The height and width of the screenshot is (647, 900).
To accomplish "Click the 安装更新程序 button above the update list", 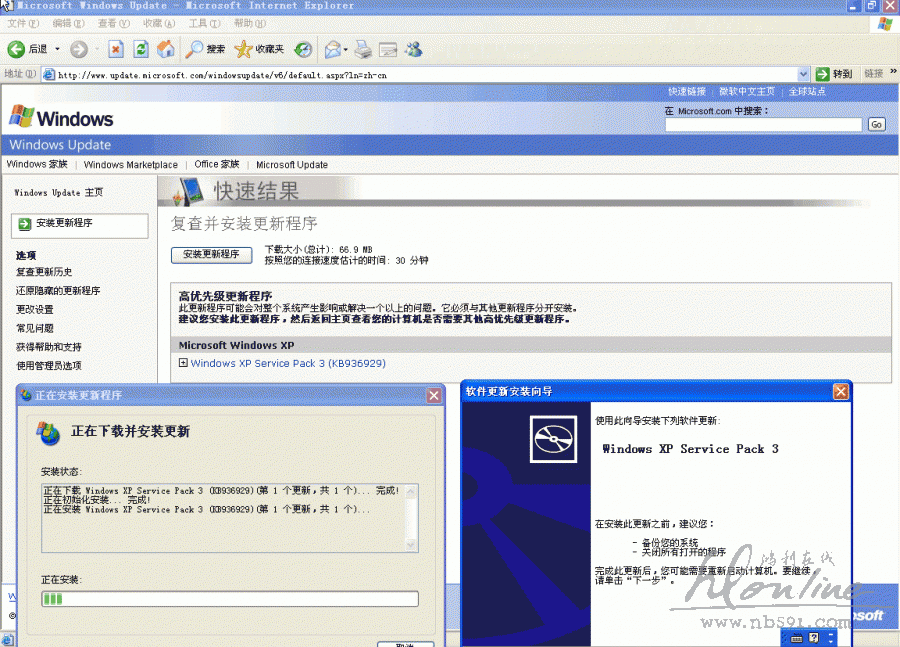I will point(212,255).
